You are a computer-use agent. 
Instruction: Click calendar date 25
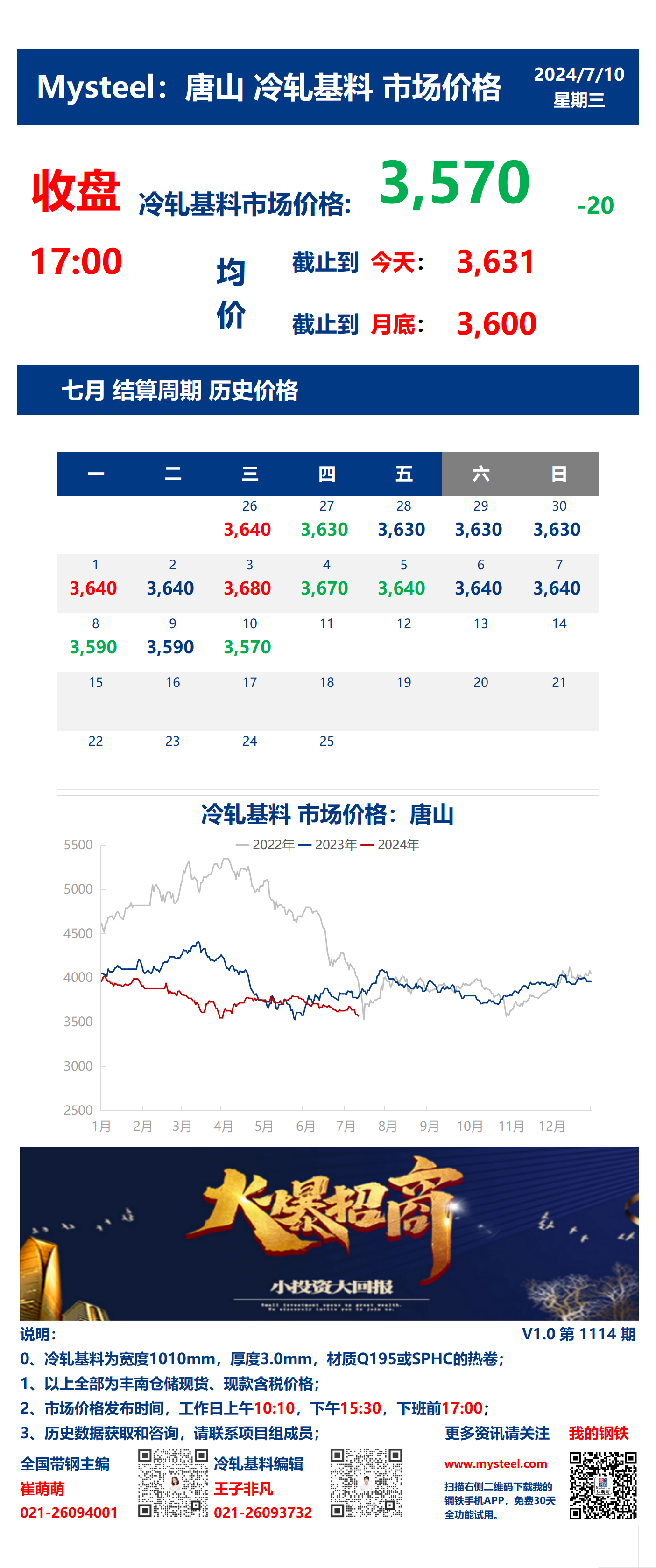[x=326, y=742]
